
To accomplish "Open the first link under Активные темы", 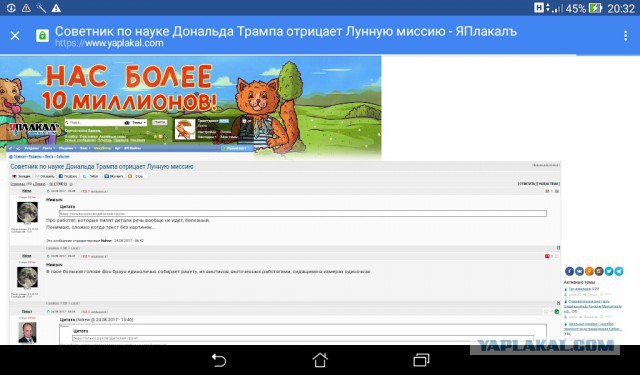I will pyautogui.click(x=580, y=289).
